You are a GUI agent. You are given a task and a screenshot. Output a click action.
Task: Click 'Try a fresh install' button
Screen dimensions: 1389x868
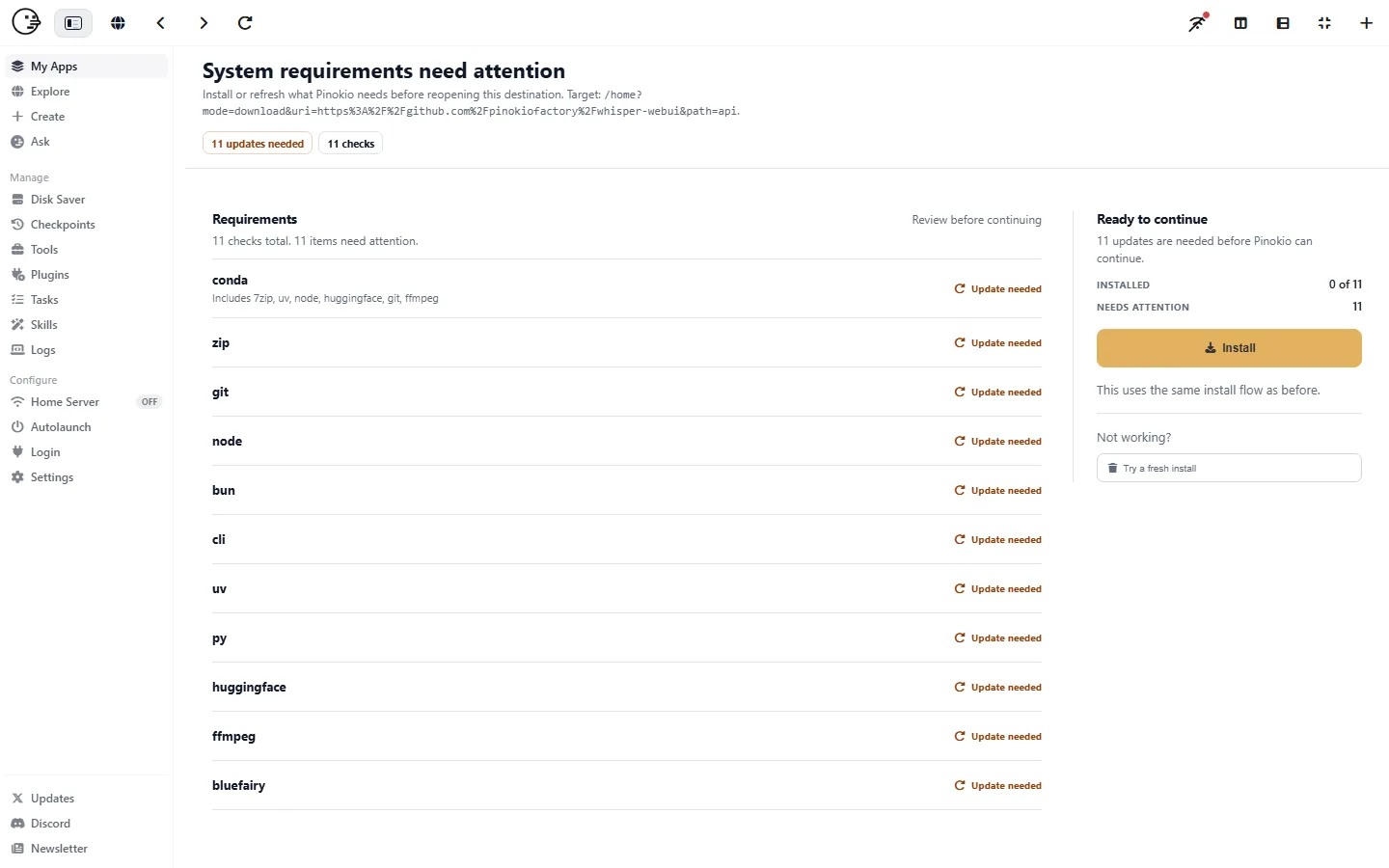tap(1229, 468)
